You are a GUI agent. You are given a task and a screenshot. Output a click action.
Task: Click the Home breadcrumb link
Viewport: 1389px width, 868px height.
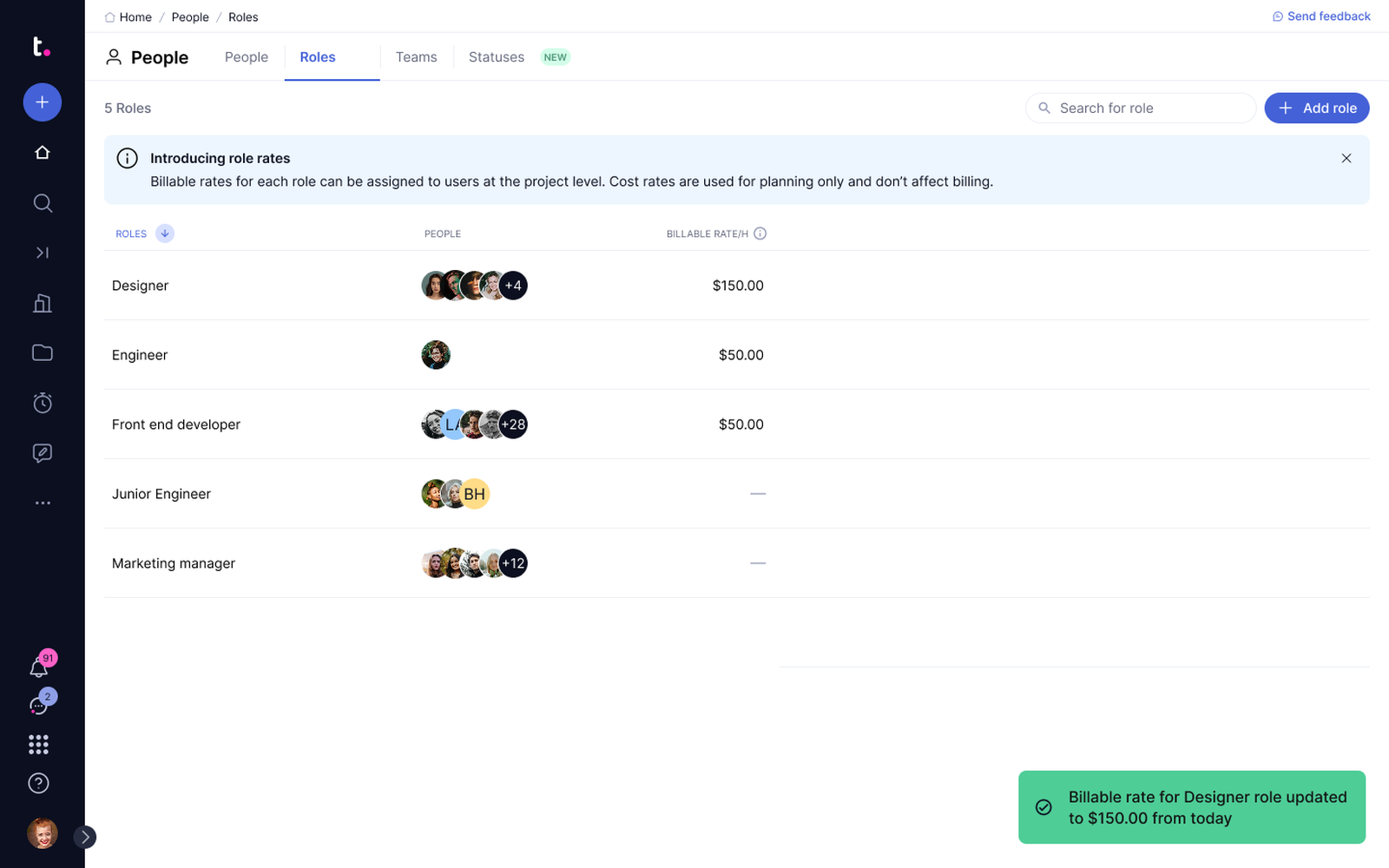point(135,17)
